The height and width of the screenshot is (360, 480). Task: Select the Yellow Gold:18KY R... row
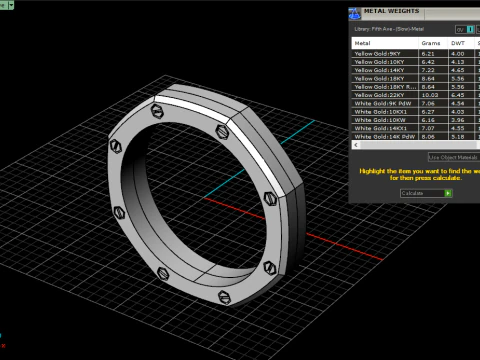(x=416, y=87)
